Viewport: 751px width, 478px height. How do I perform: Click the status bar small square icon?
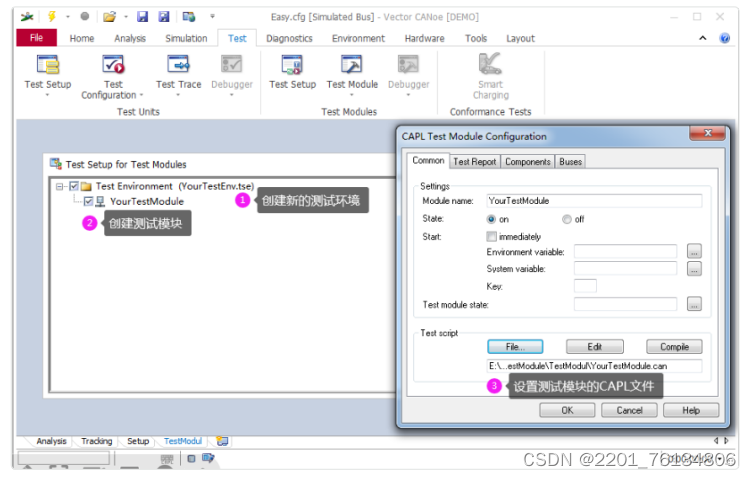pos(191,458)
